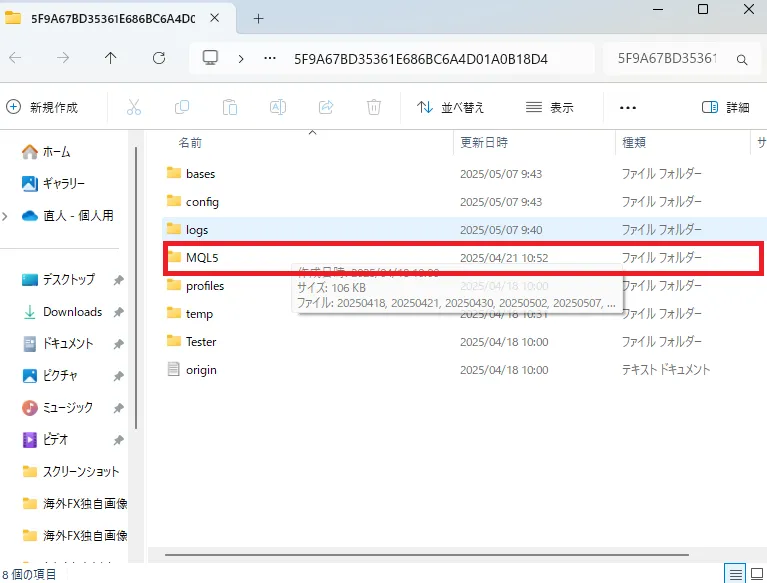Screen dimensions: 767x583
Task: Click the pin icon beside Downloads
Action: coord(118,312)
